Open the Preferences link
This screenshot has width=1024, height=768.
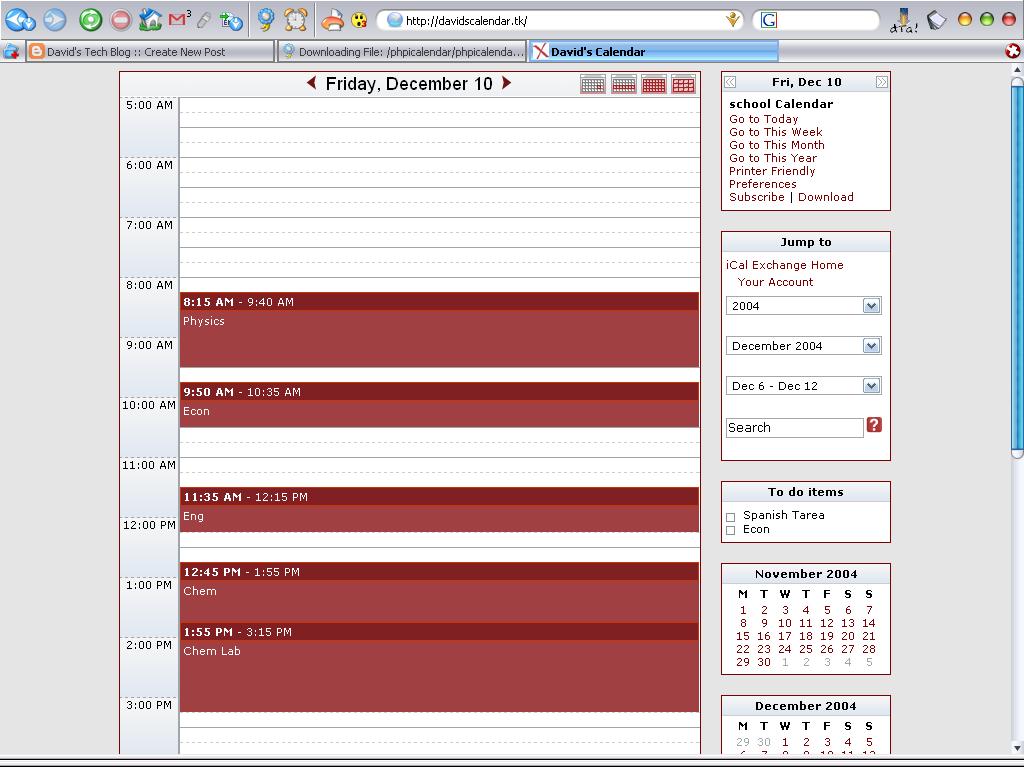point(762,184)
